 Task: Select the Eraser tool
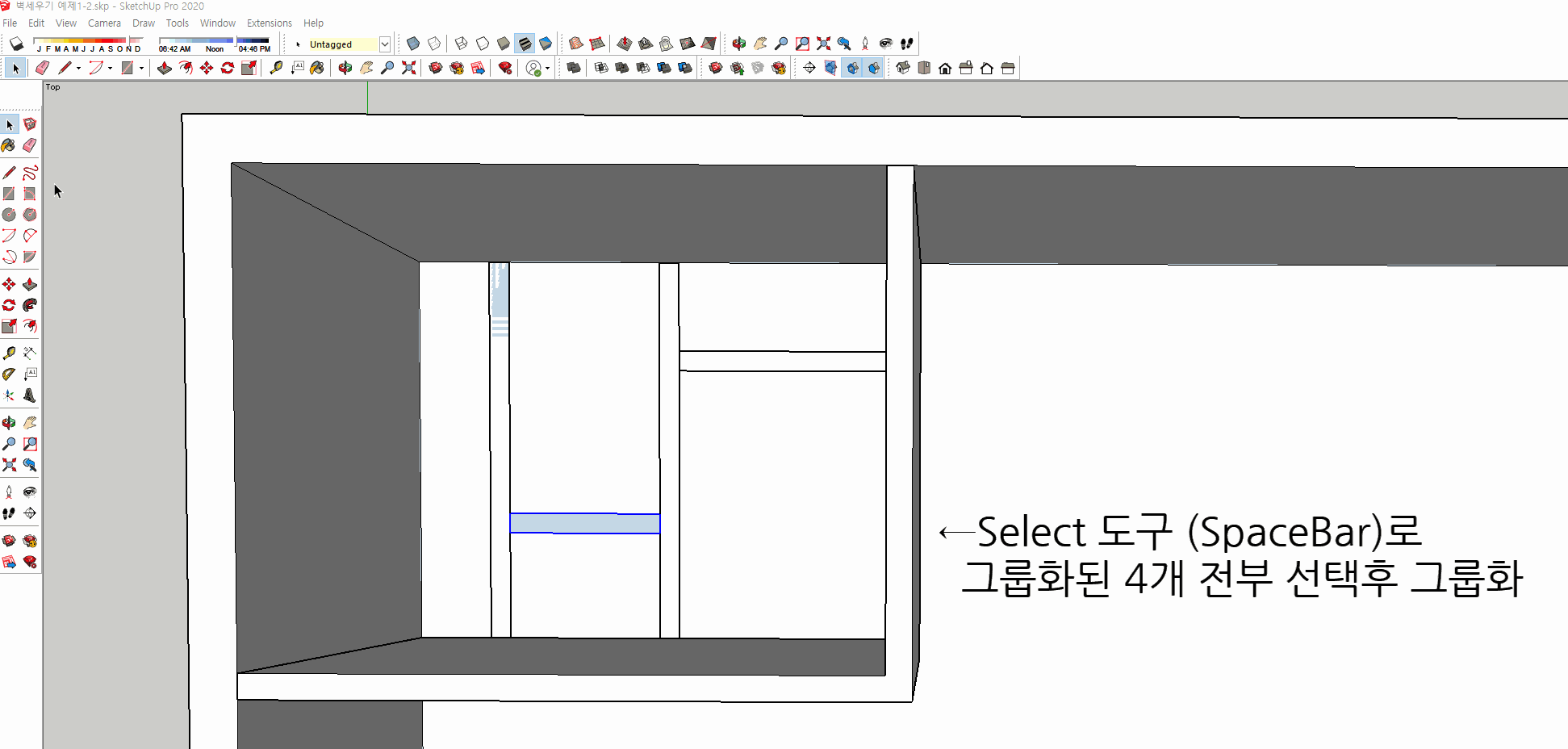[x=31, y=144]
